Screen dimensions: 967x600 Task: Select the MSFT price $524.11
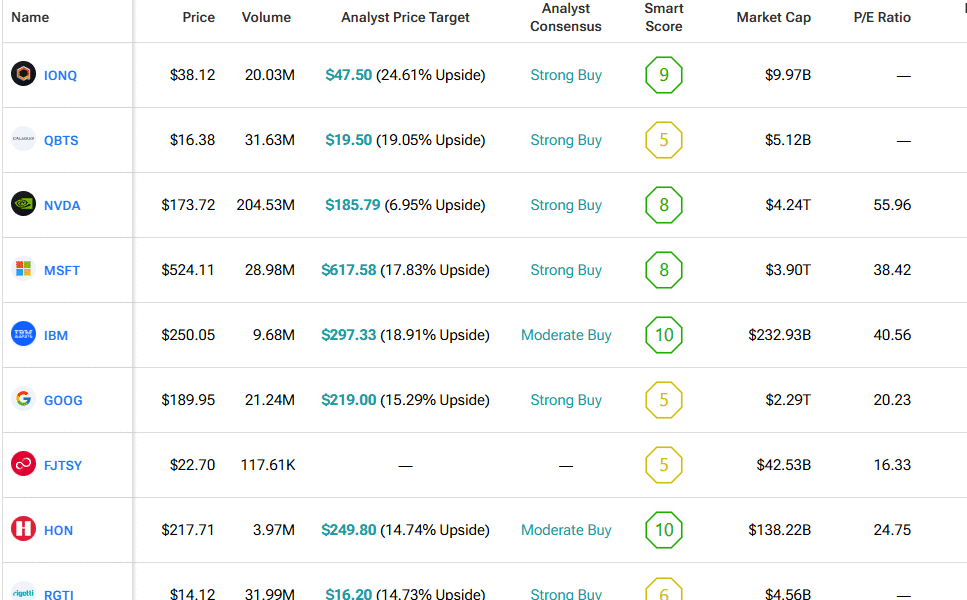click(x=187, y=269)
